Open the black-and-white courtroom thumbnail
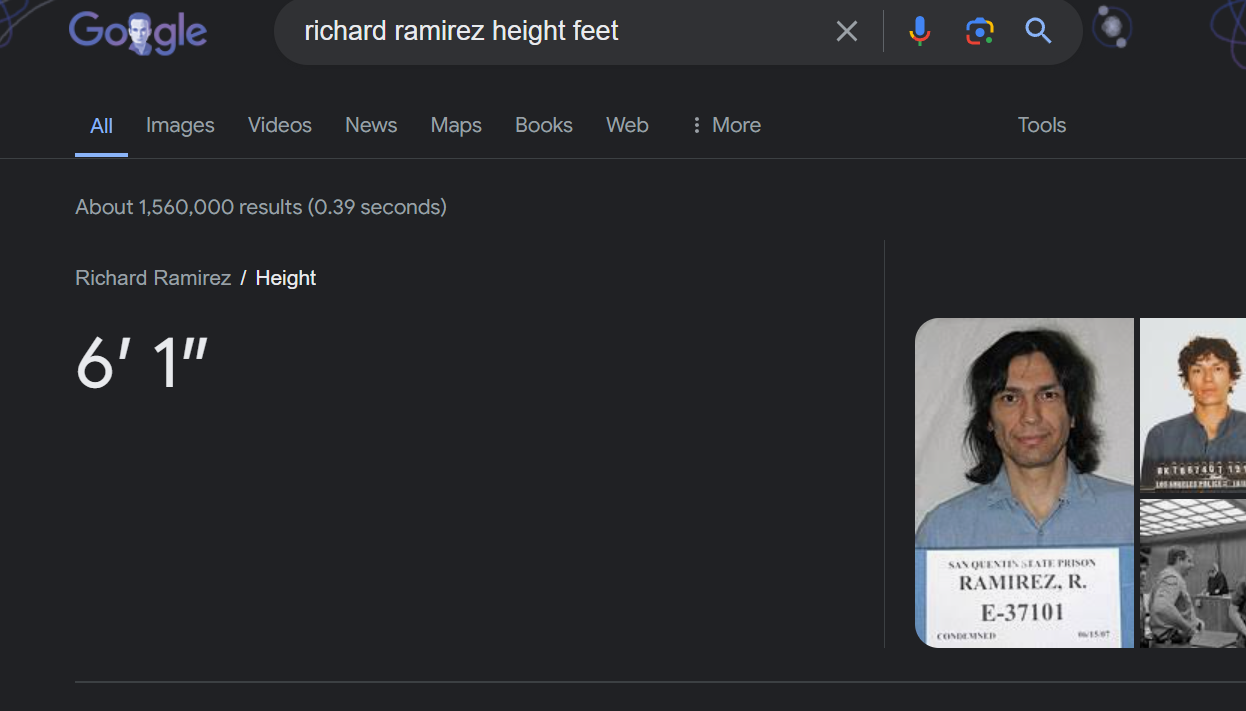This screenshot has width=1246, height=711. [x=1193, y=573]
